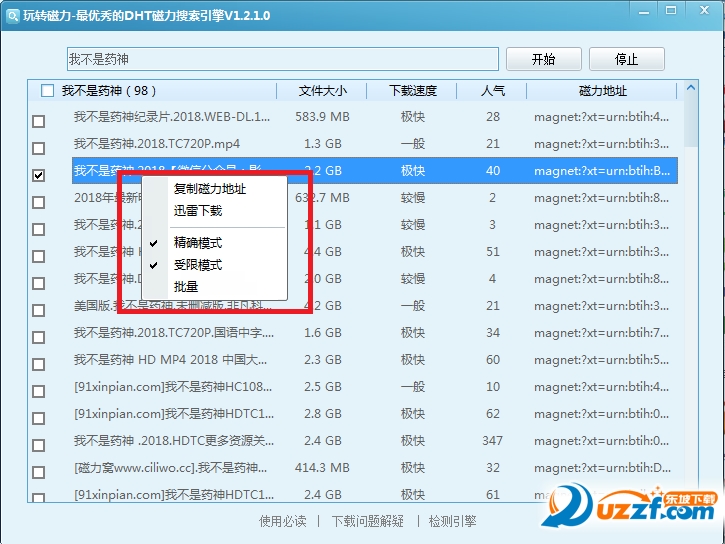This screenshot has width=725, height=544.
Task: Select row [91xinpian.com]我不是药神HC108
Action: [173, 387]
